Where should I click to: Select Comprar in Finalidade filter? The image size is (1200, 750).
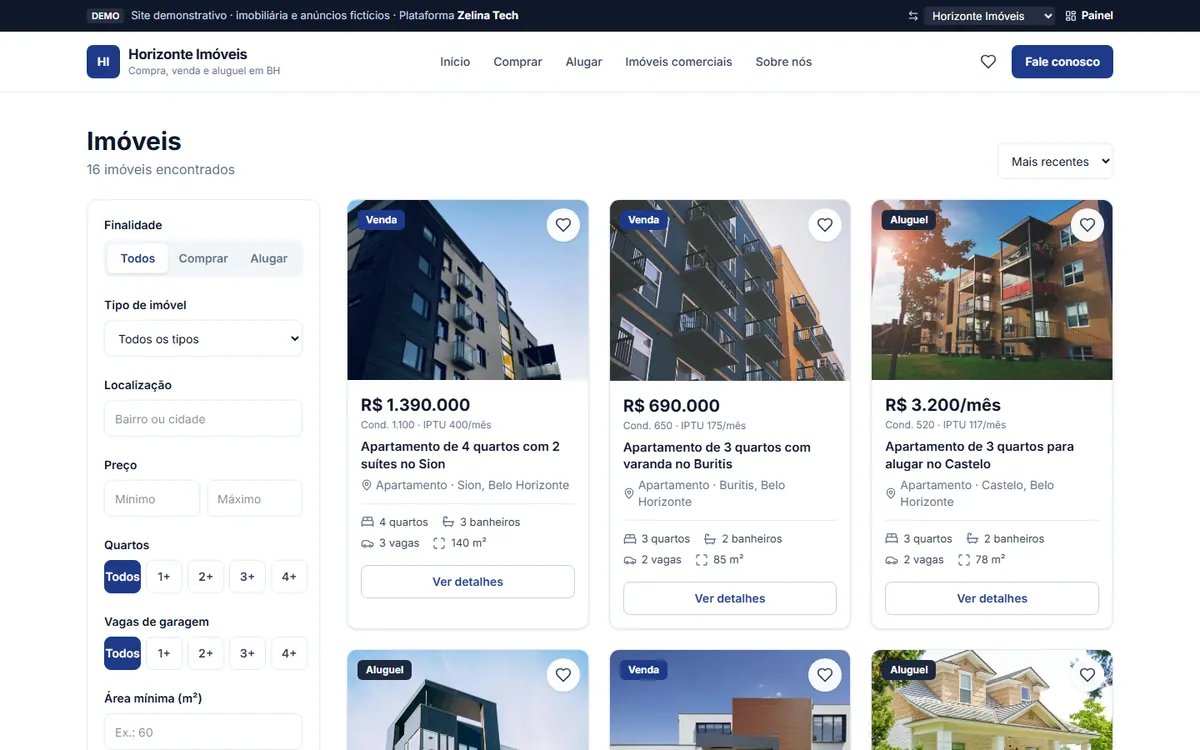[203, 258]
